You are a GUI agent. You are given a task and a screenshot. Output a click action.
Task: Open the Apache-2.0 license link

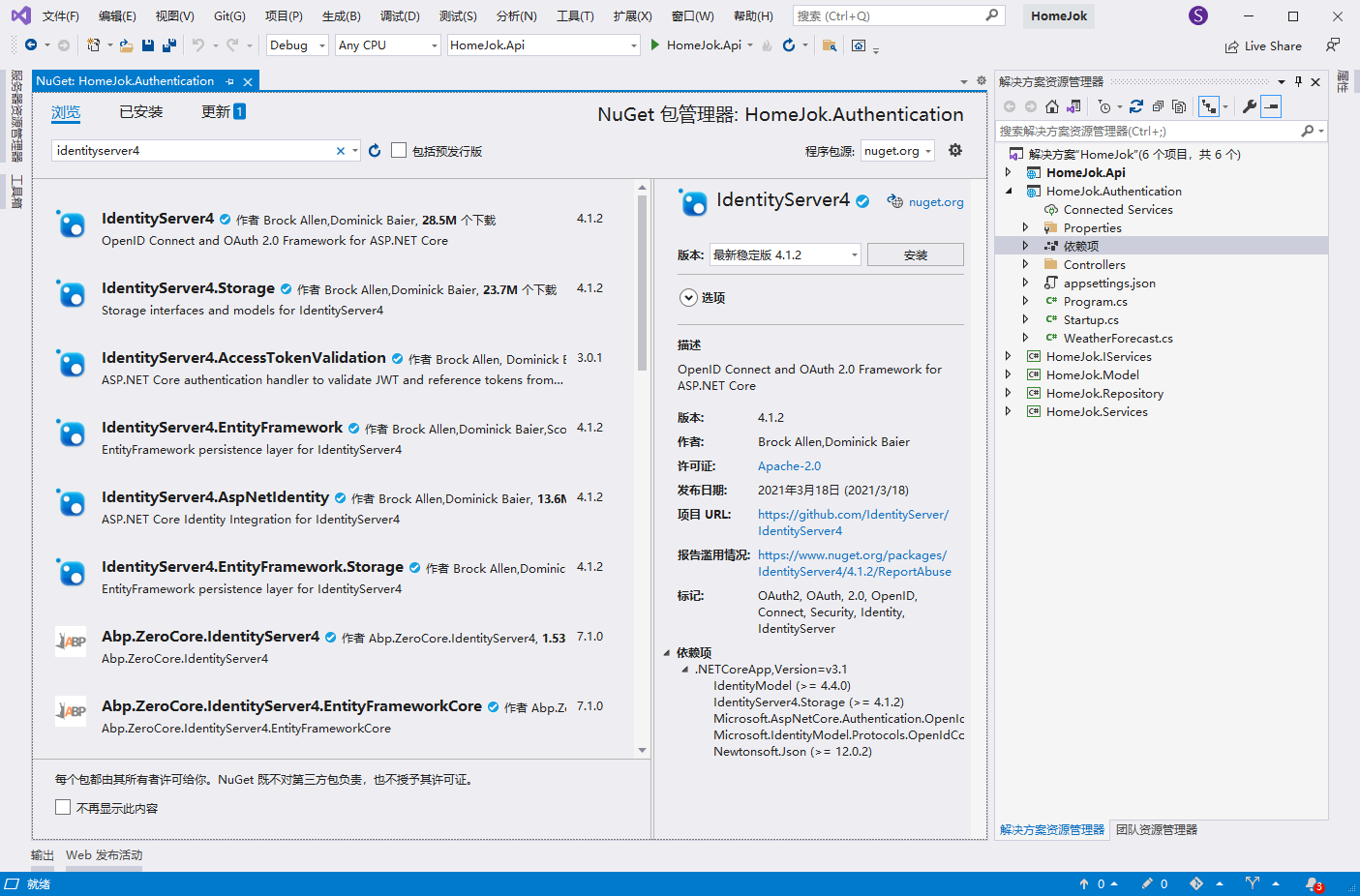point(789,466)
